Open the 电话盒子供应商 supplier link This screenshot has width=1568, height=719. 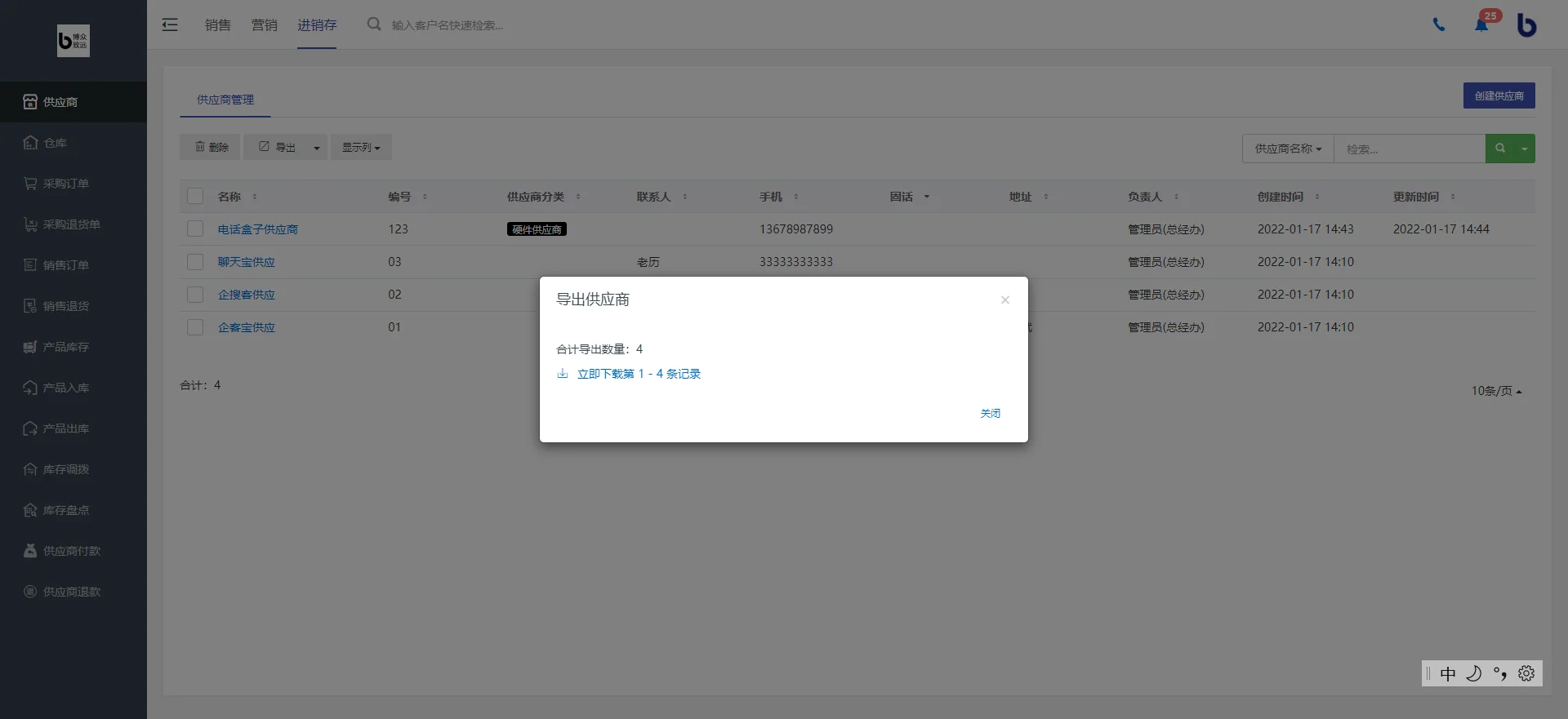[258, 229]
